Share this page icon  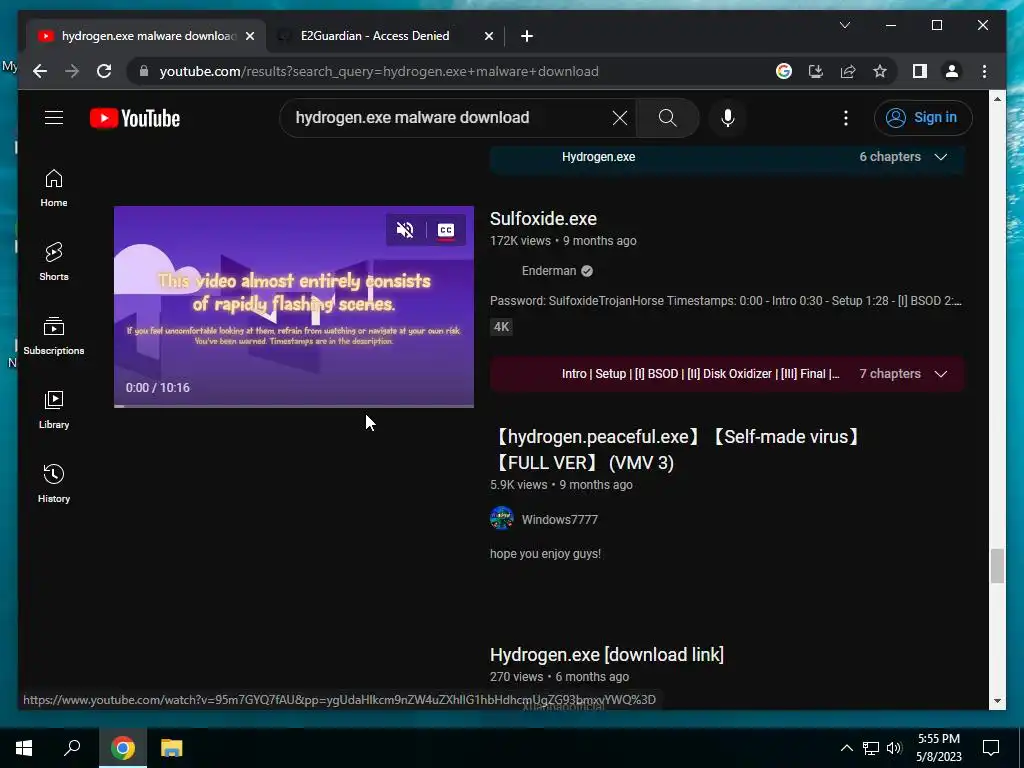tap(848, 71)
